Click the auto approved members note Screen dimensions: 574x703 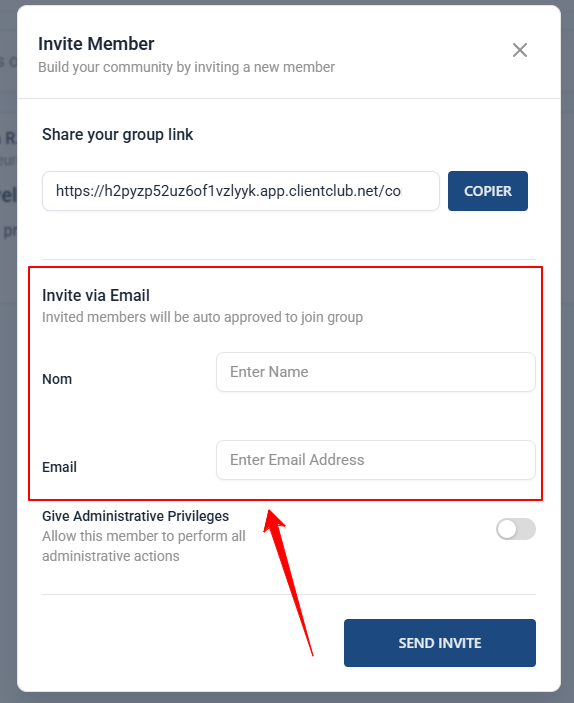tap(203, 317)
